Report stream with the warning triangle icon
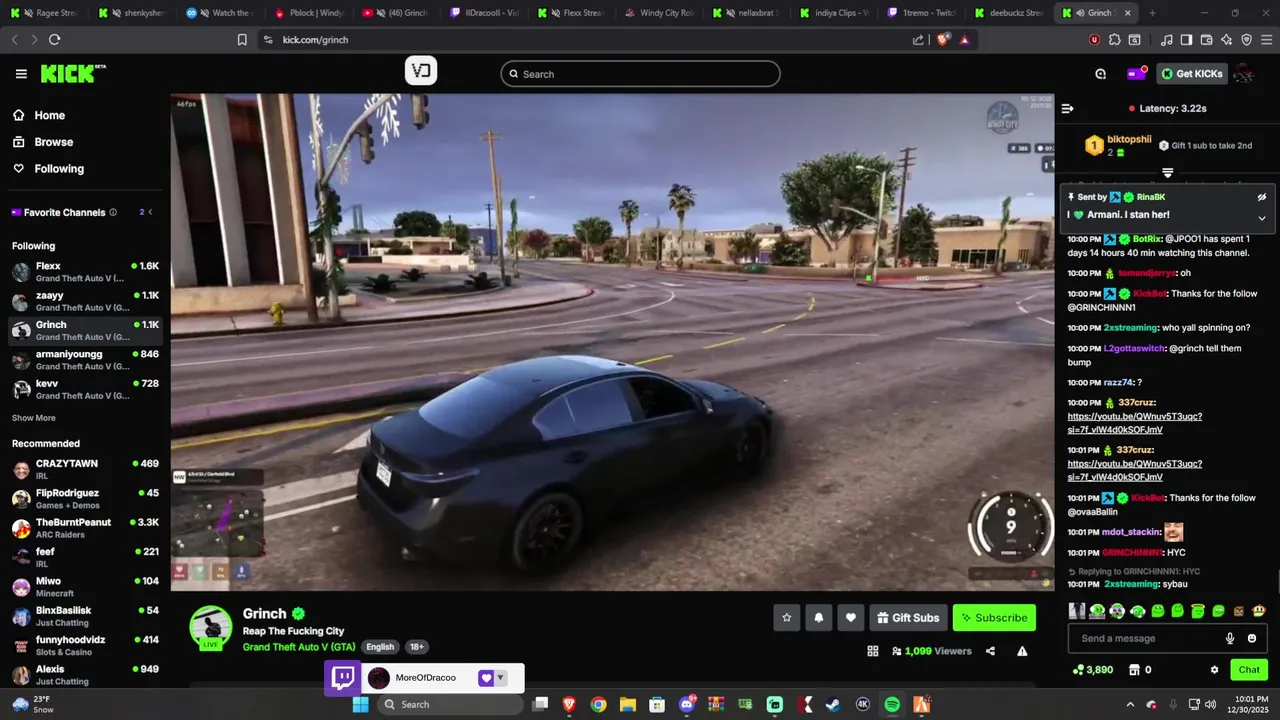1280x720 pixels. (1022, 651)
